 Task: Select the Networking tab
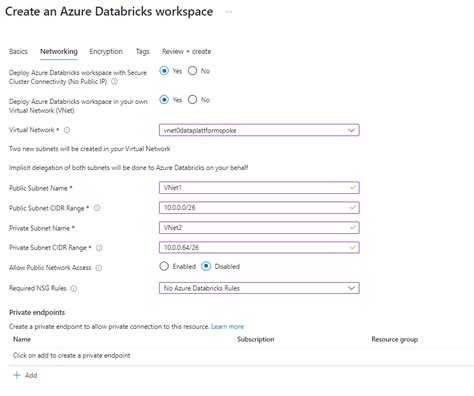coord(59,51)
